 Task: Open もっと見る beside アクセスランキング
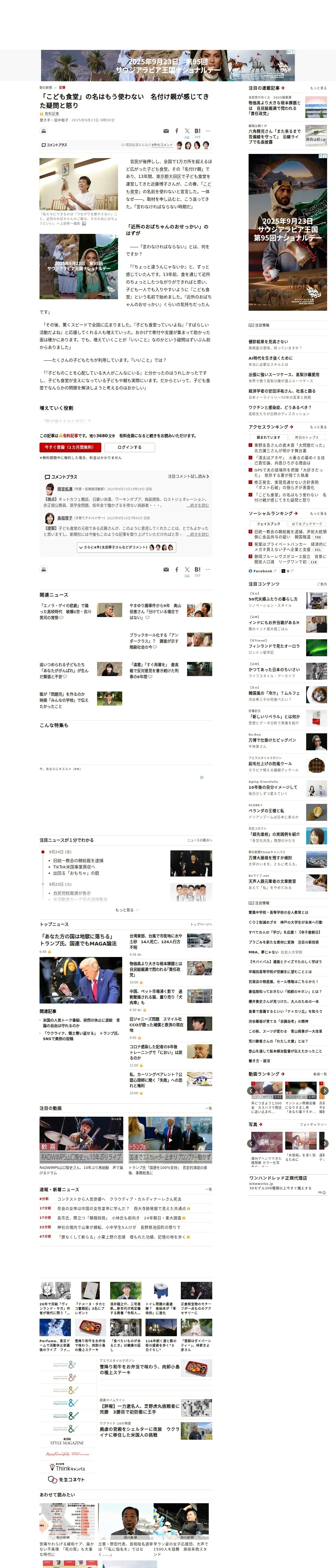click(318, 427)
